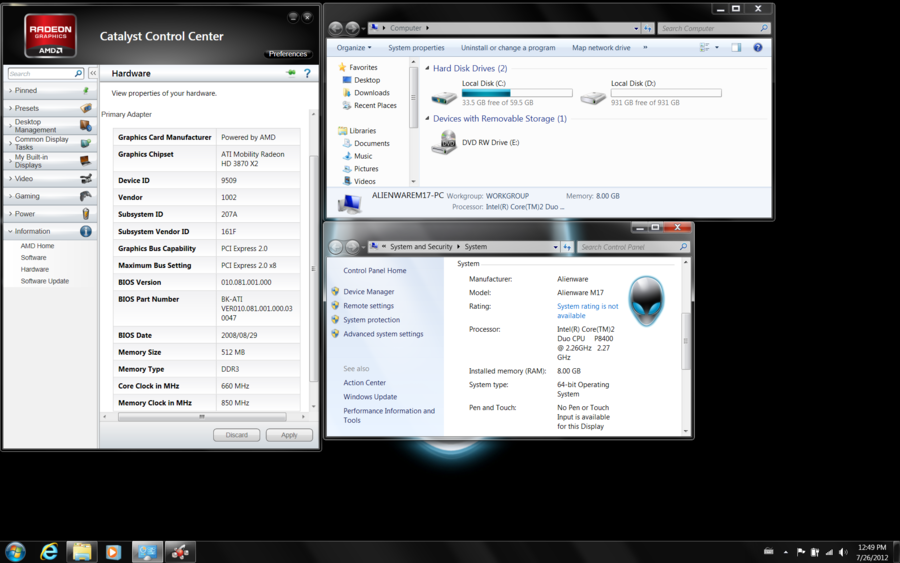This screenshot has height=563, width=900.
Task: Click the Information blue info icon
Action: (x=86, y=231)
